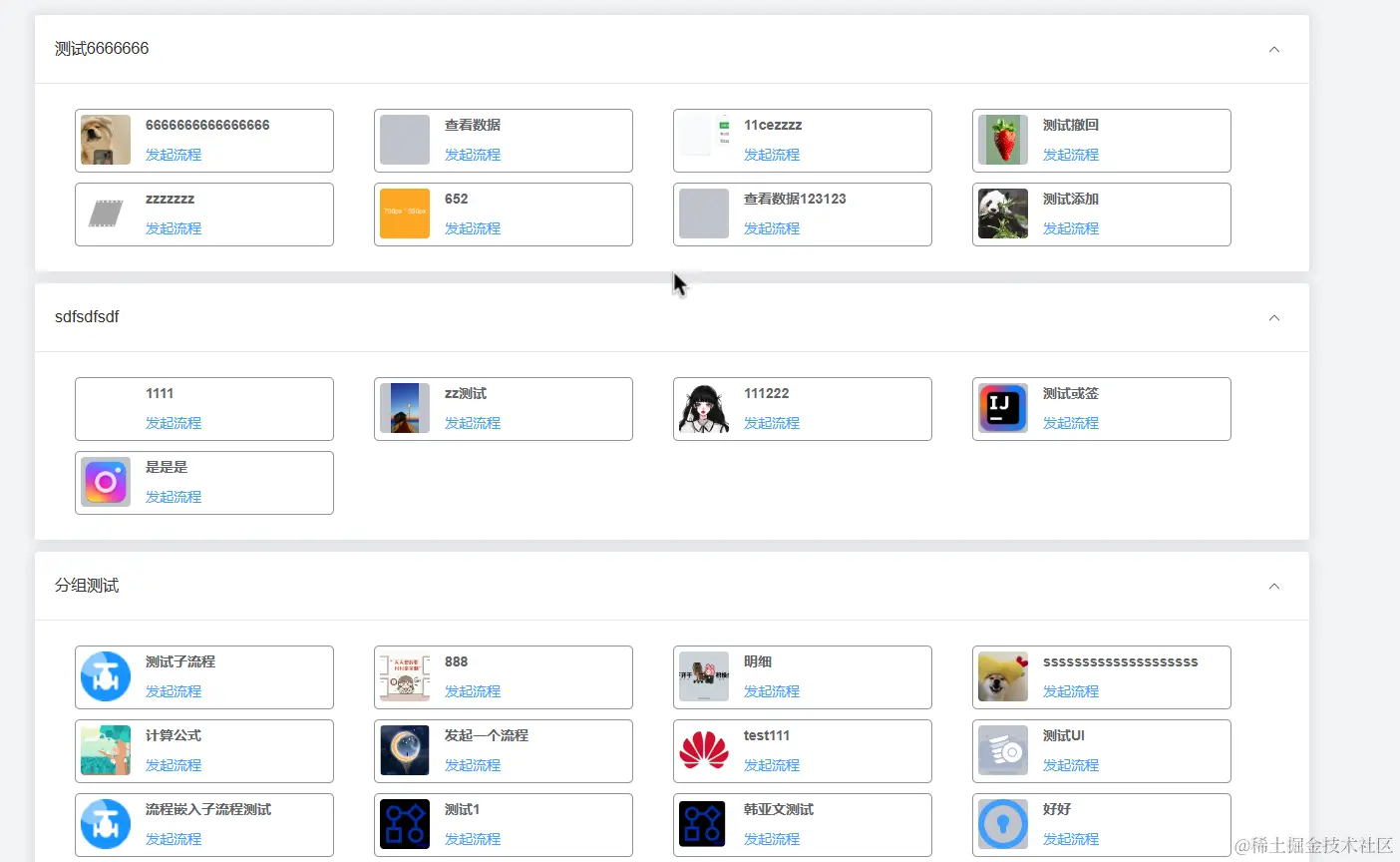Click 发起流程 link under 111222

point(772,423)
